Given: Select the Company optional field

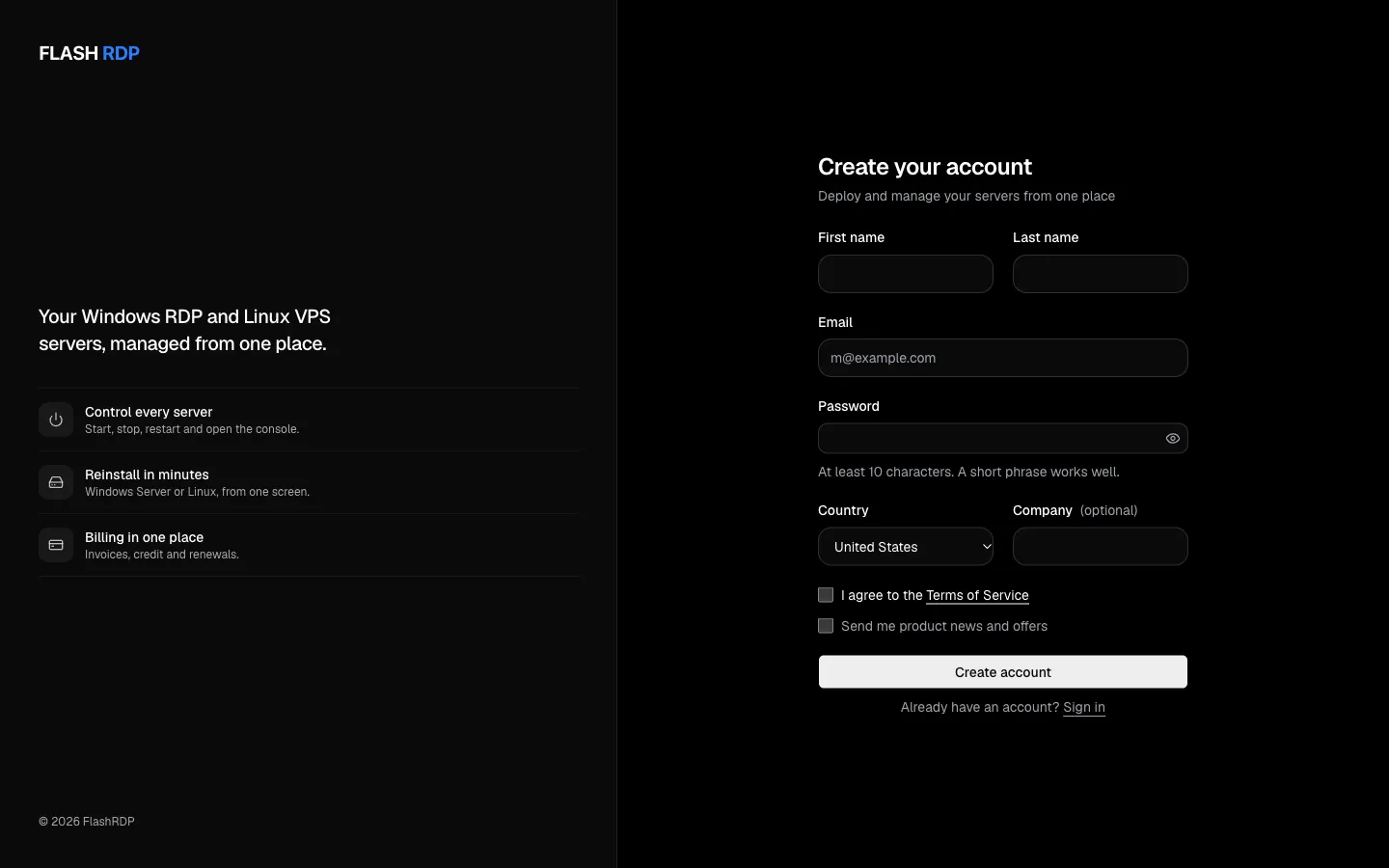Looking at the screenshot, I should click(x=1101, y=547).
